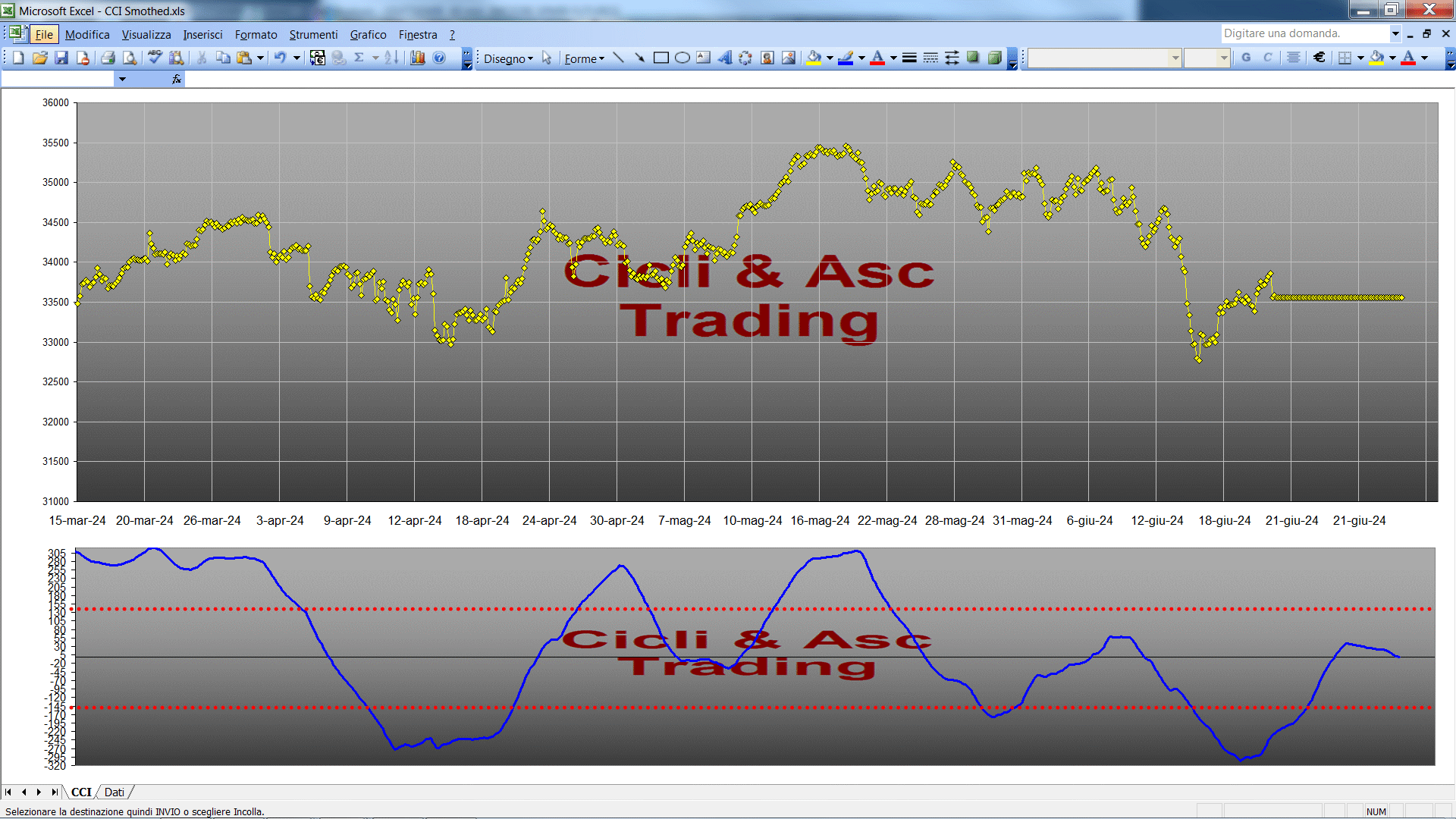Viewport: 1456px width, 819px height.
Task: Expand the Undo history arrow
Action: (x=297, y=58)
